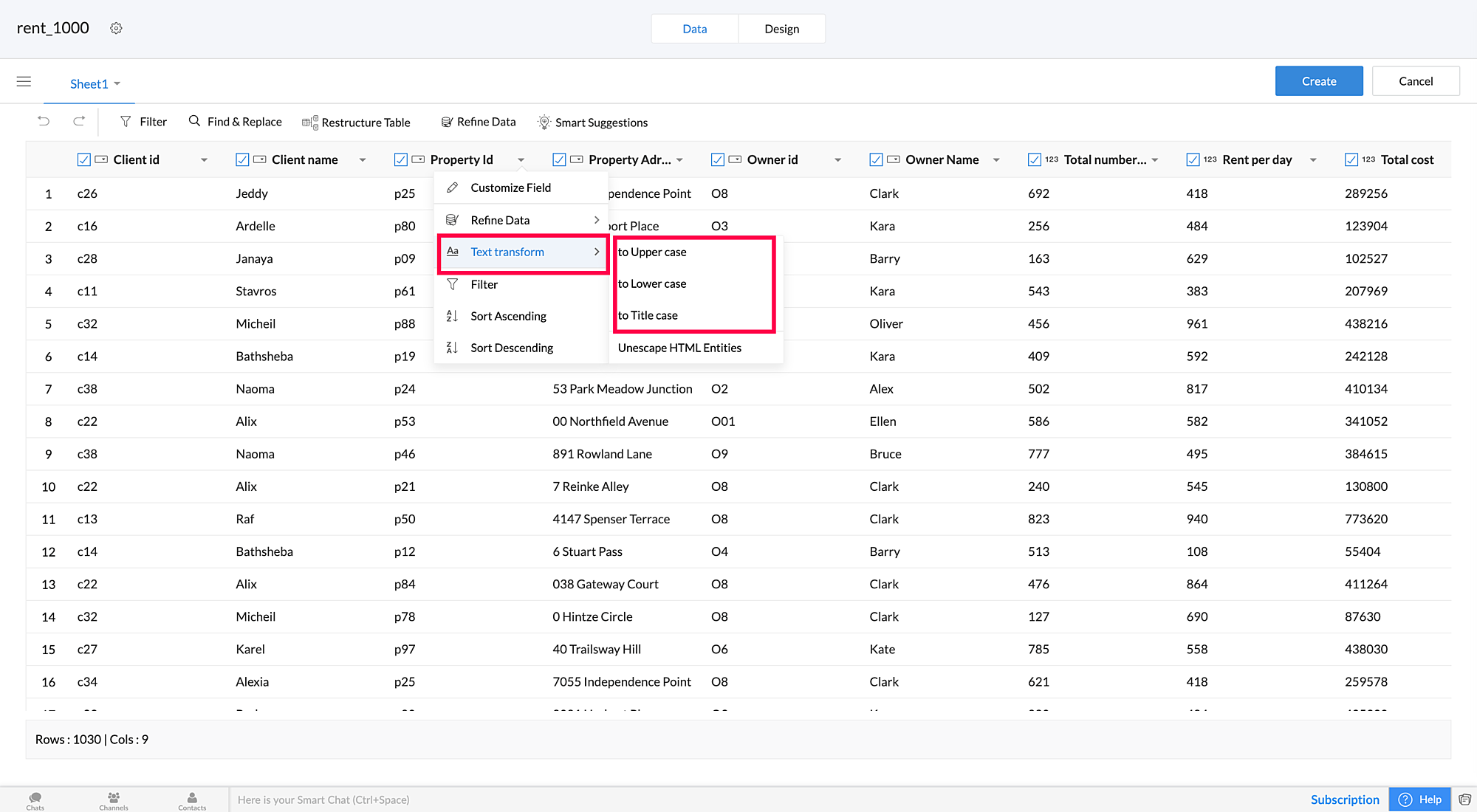Open the Sheet1 dropdown
This screenshot has width=1477, height=812.
(95, 83)
